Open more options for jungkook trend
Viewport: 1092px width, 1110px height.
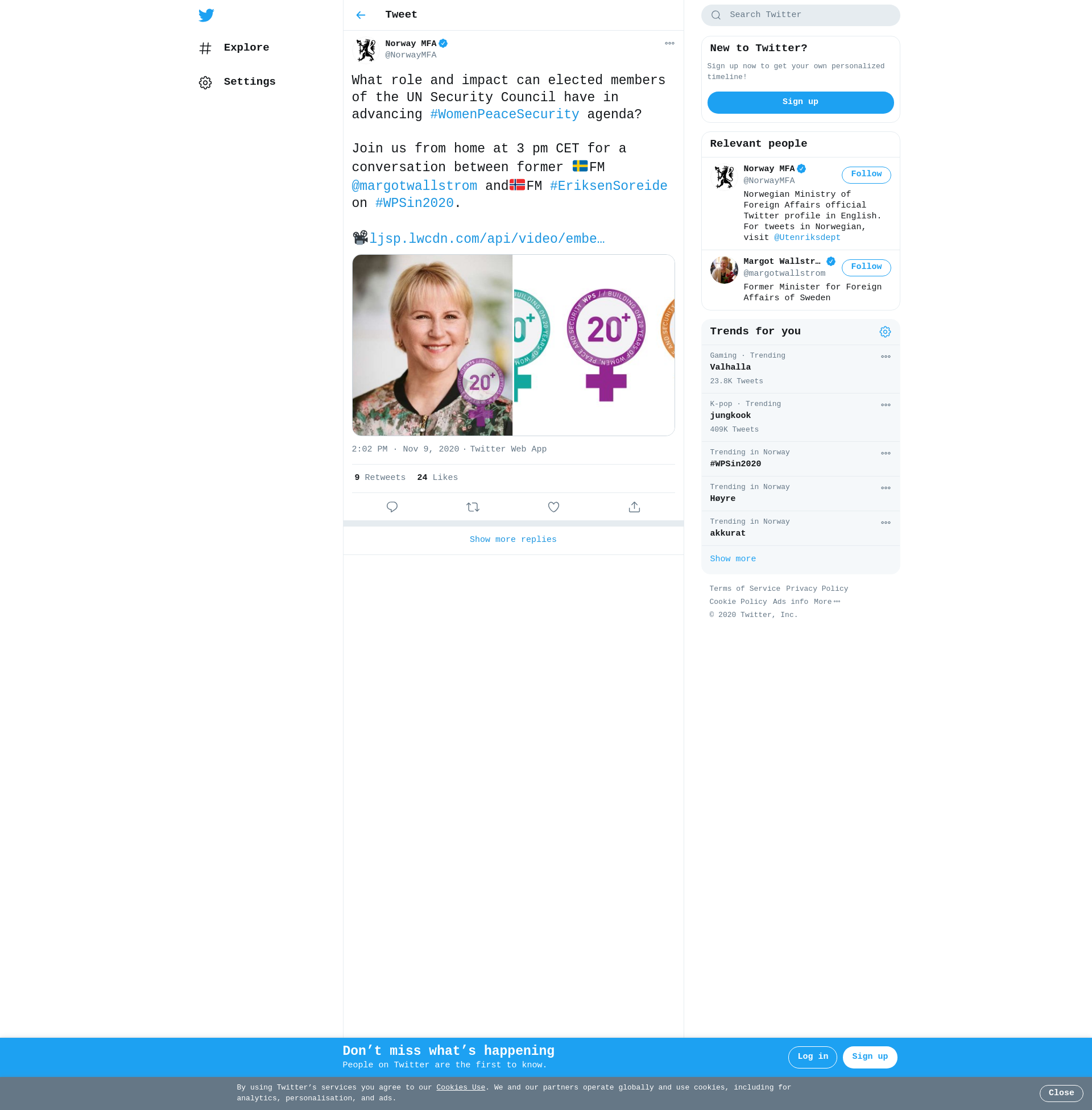tap(885, 405)
